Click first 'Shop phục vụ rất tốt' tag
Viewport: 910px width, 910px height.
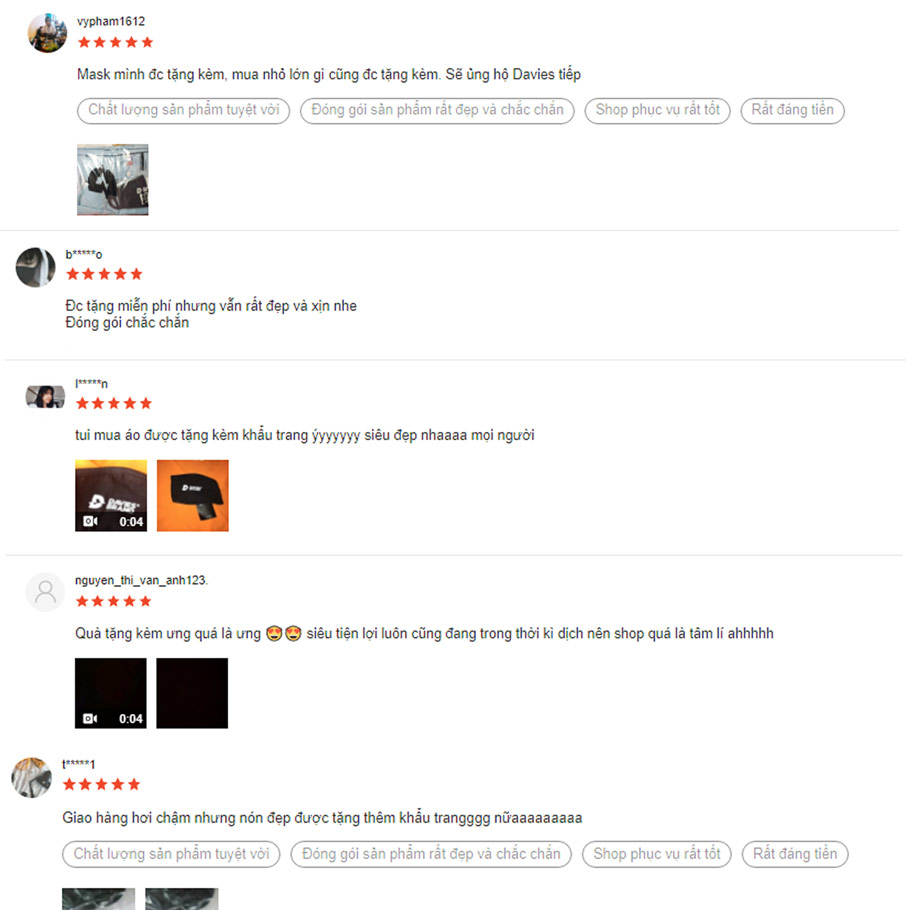[658, 110]
